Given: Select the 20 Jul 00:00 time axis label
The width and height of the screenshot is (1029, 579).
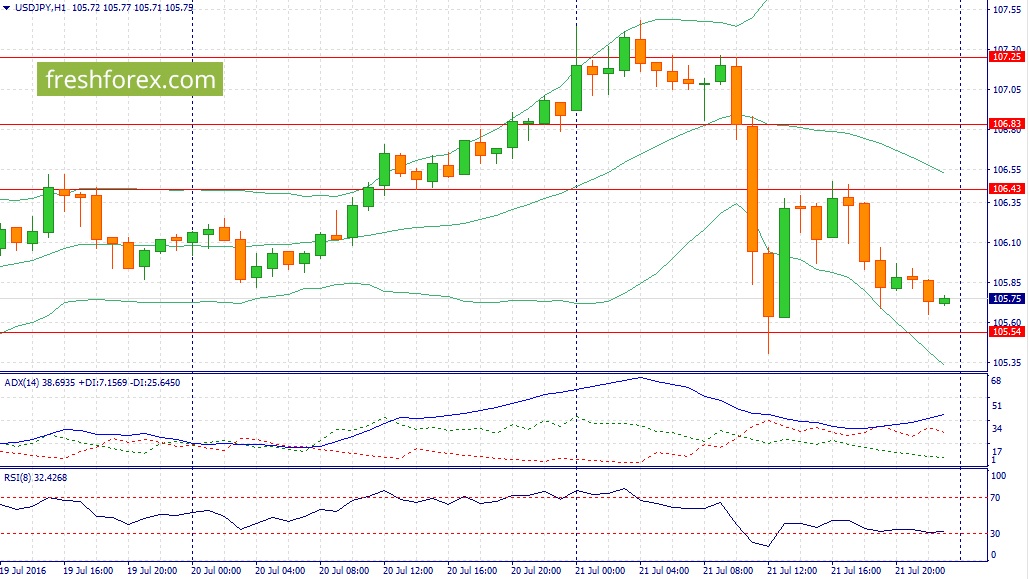Looking at the screenshot, I should click(217, 570).
